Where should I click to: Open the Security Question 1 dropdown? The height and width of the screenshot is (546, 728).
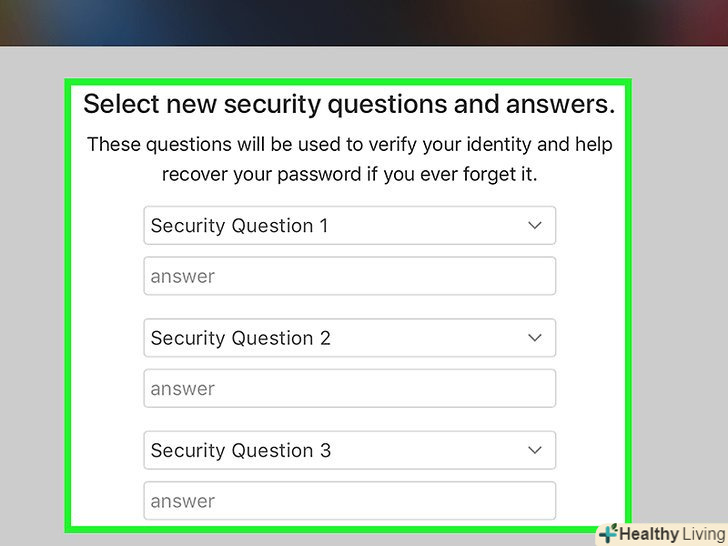pyautogui.click(x=349, y=226)
